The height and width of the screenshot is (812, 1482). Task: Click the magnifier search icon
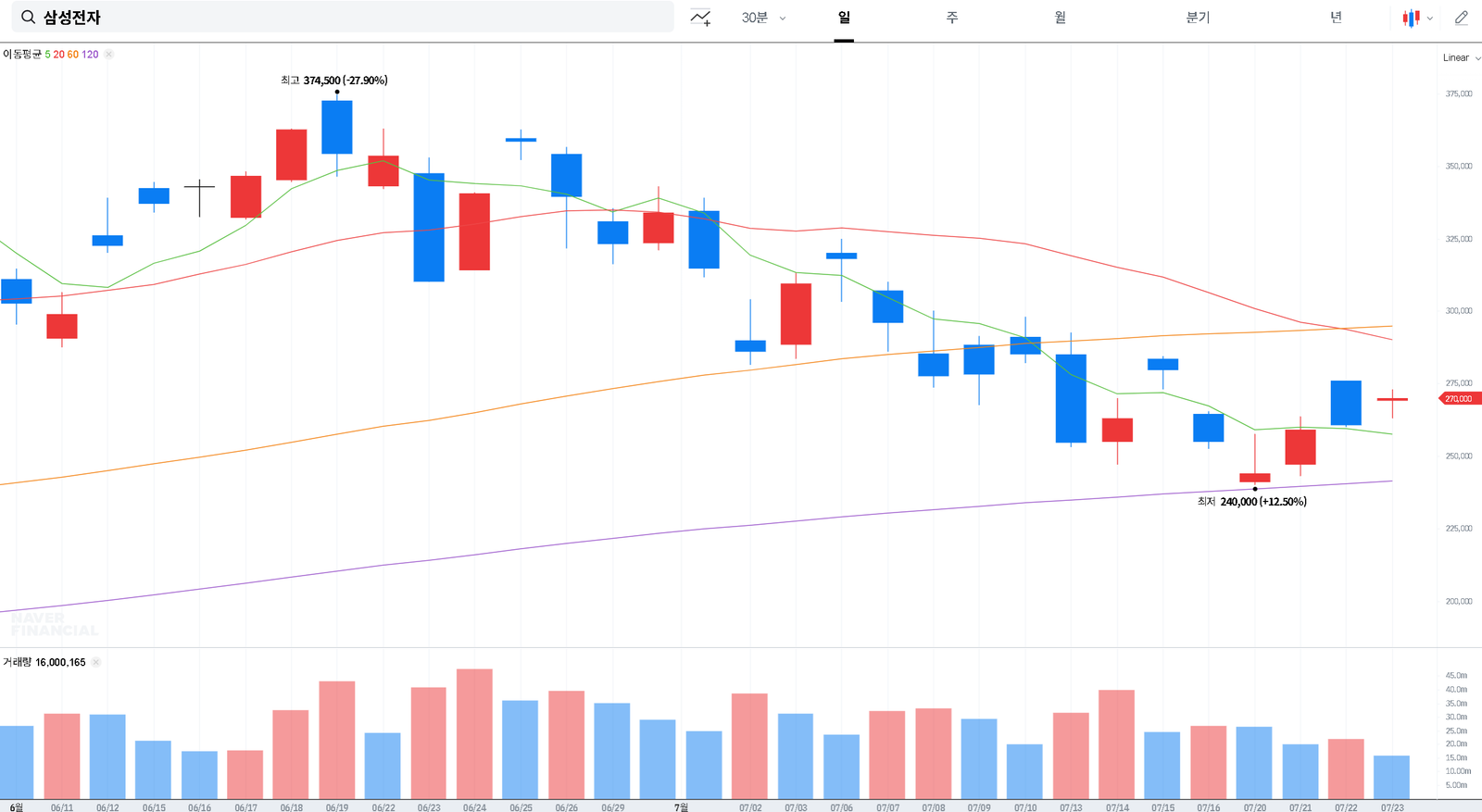tap(28, 18)
